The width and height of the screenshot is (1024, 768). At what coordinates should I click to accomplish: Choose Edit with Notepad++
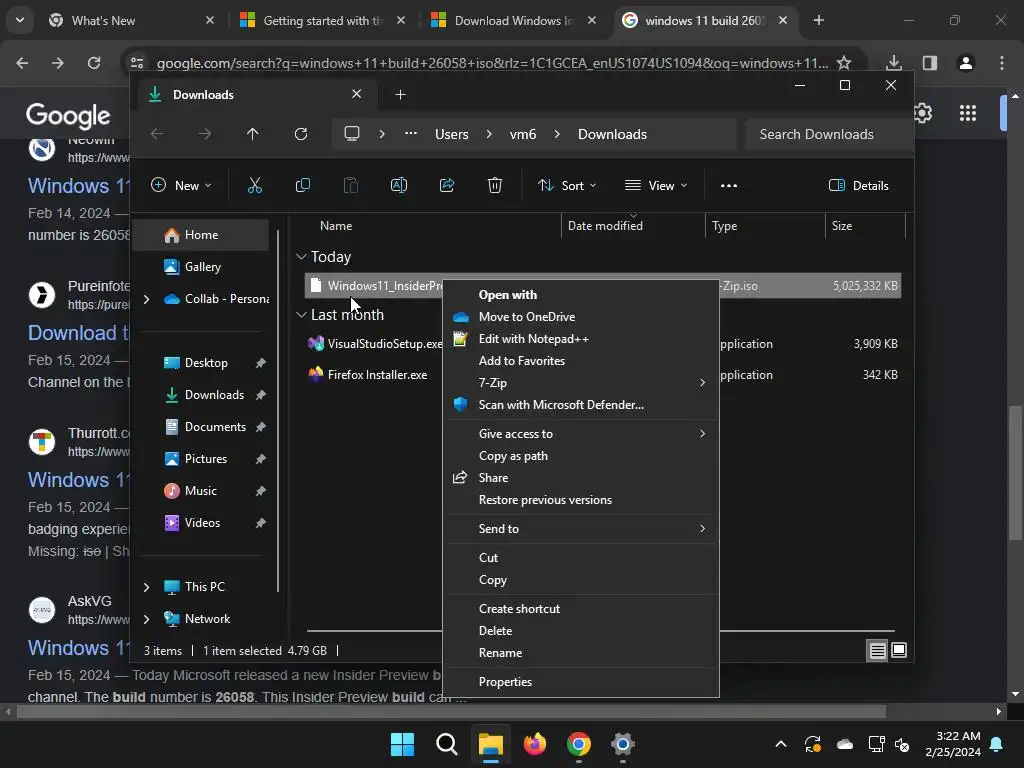(581, 339)
